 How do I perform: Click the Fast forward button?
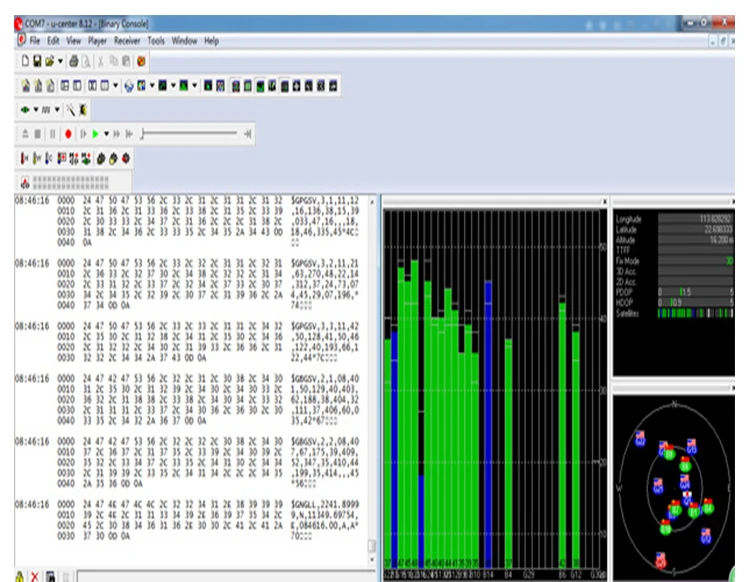[x=117, y=134]
